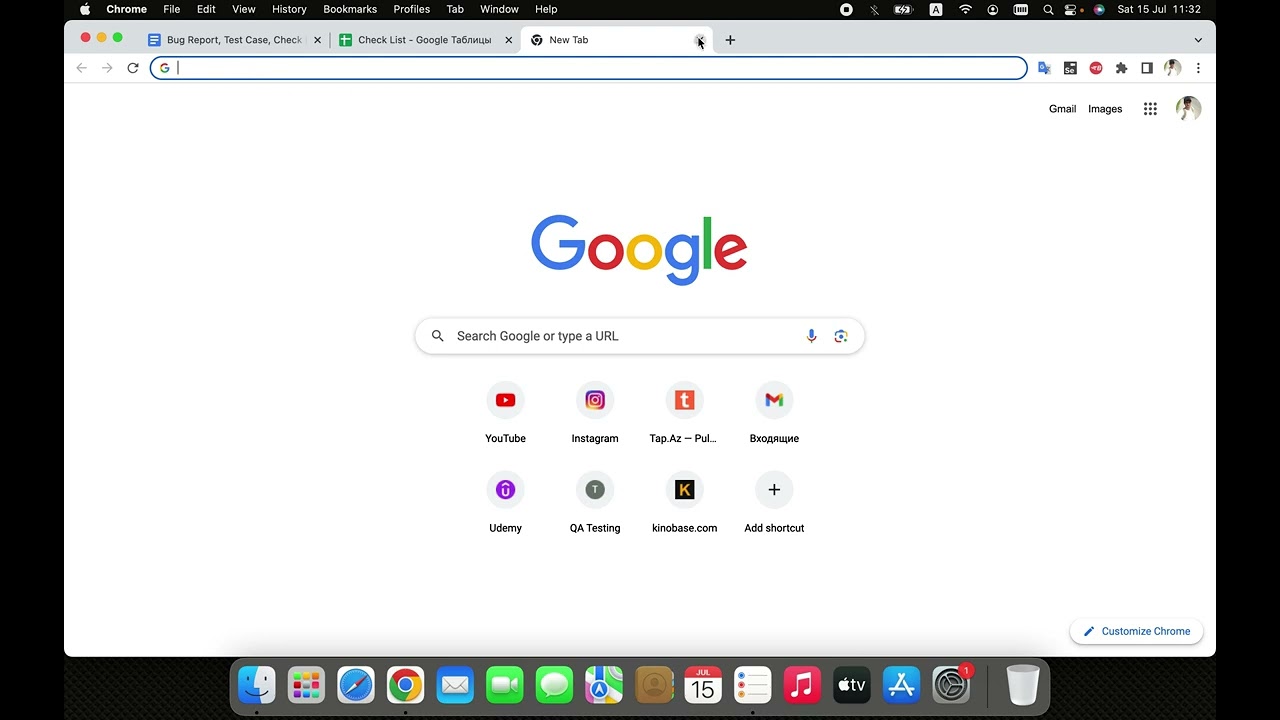Open the kinobase.com shortcut
The height and width of the screenshot is (720, 1280).
coord(684,503)
